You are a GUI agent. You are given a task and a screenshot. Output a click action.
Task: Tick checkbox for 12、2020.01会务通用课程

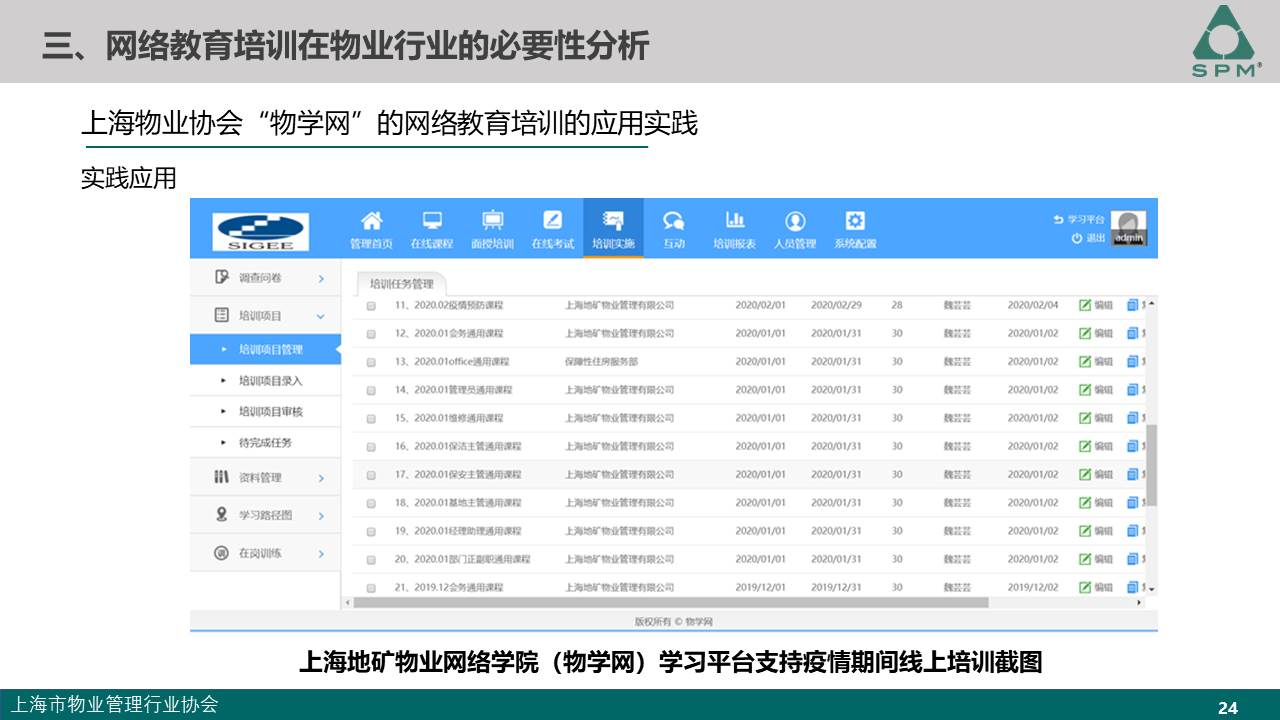tap(371, 334)
